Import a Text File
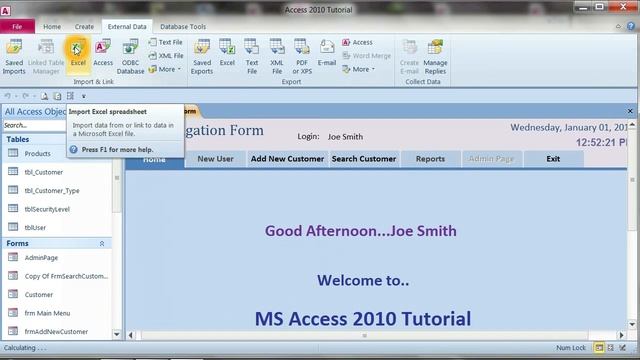This screenshot has width=640, height=360. click(165, 42)
